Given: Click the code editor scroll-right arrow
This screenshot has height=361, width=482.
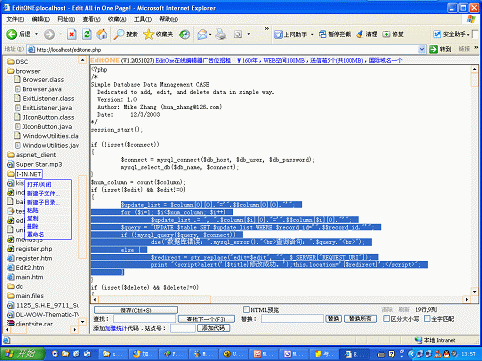Looking at the screenshot, I should click(467, 299).
